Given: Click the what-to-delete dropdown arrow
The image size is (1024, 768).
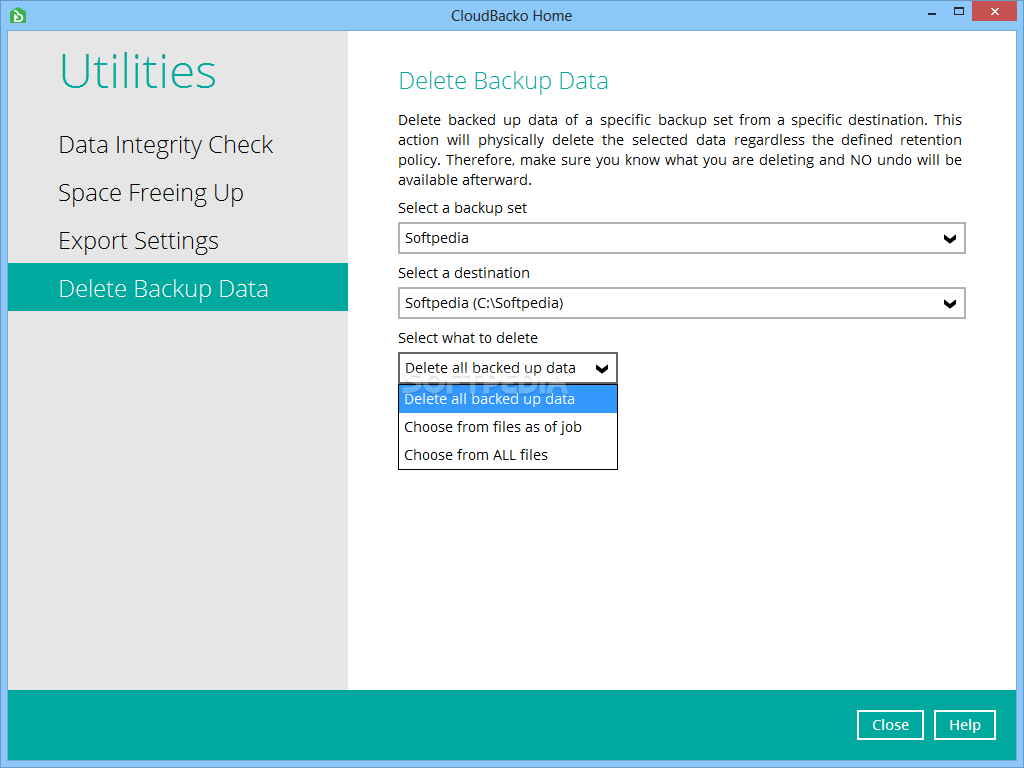Looking at the screenshot, I should click(602, 369).
